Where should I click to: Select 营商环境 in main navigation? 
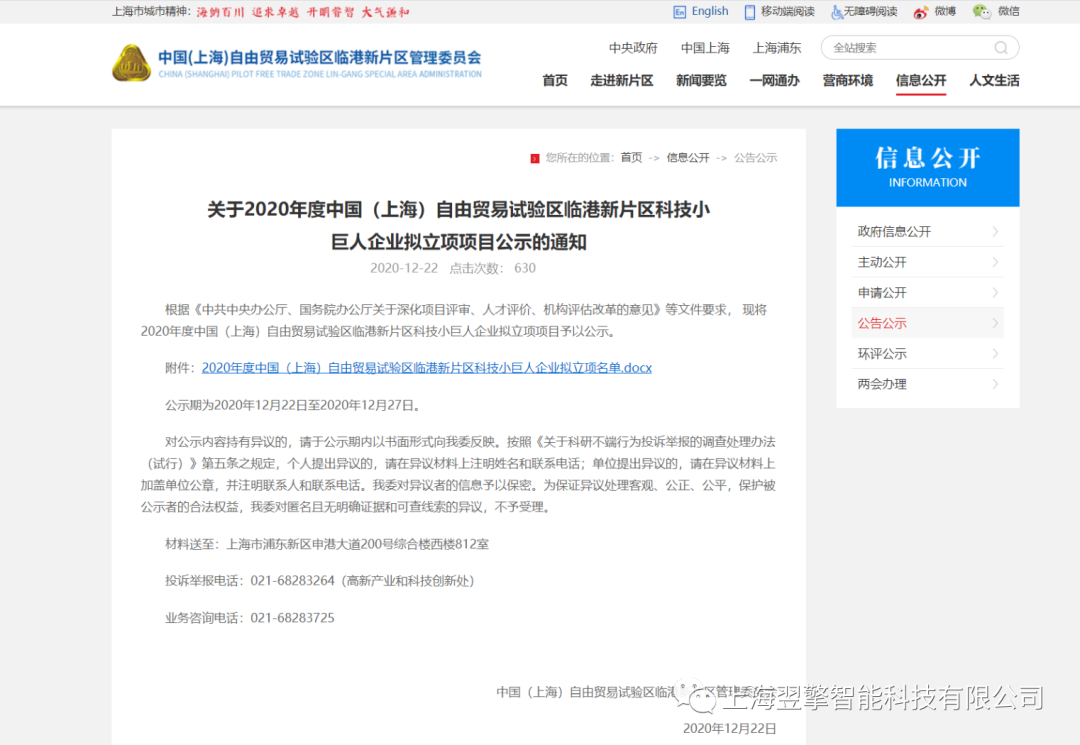(847, 81)
